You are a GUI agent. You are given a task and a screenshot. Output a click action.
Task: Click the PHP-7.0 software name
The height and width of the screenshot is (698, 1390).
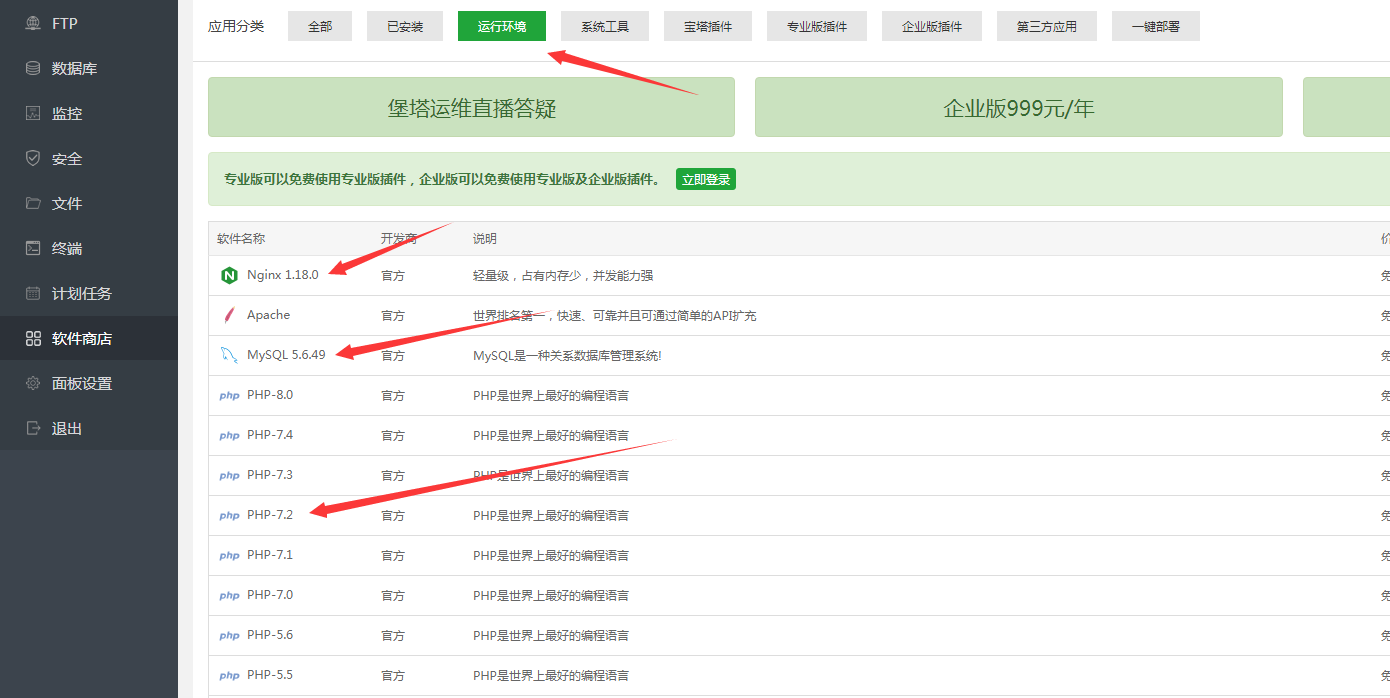[270, 595]
